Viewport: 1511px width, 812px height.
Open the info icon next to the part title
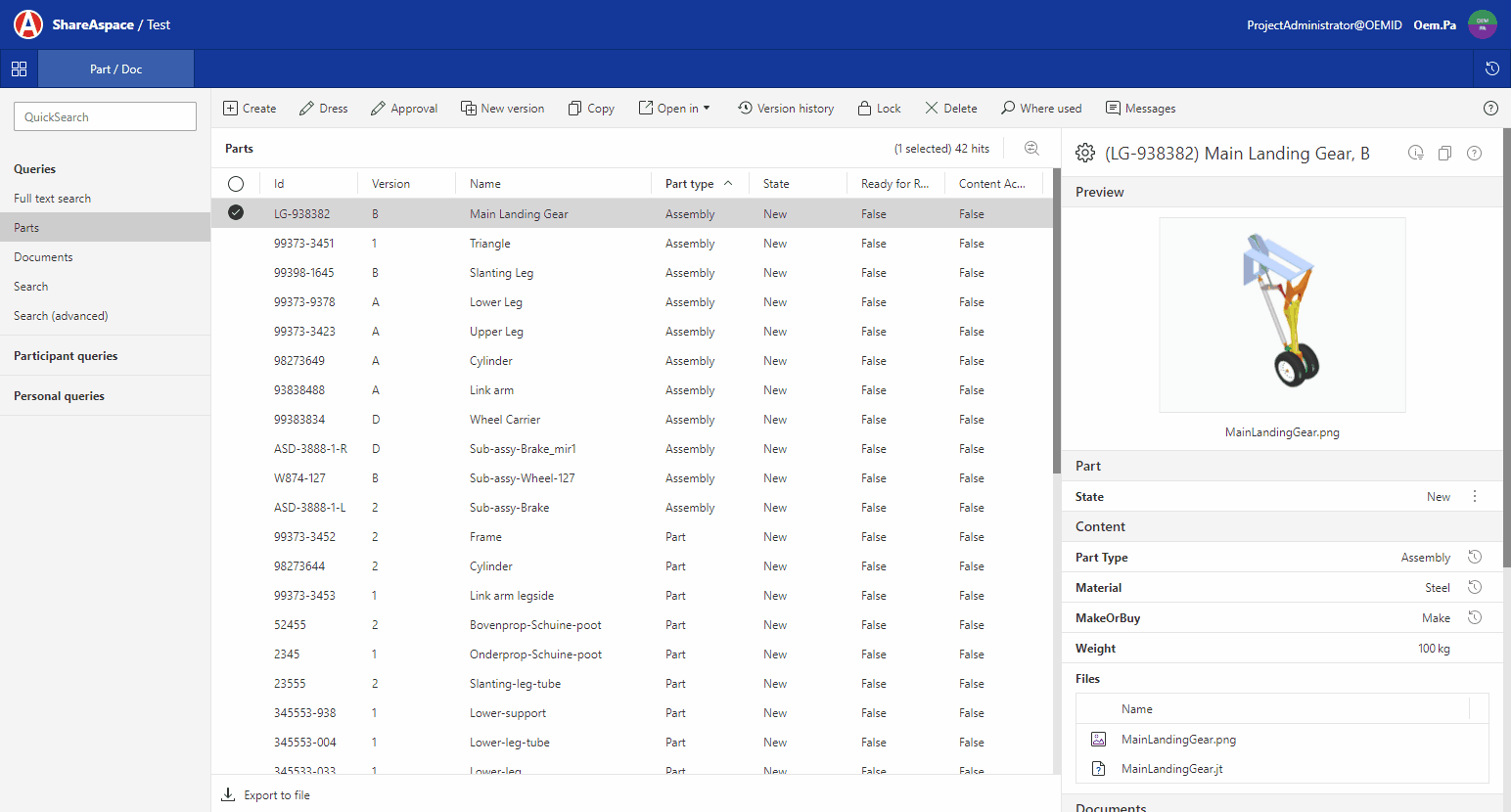point(1415,153)
